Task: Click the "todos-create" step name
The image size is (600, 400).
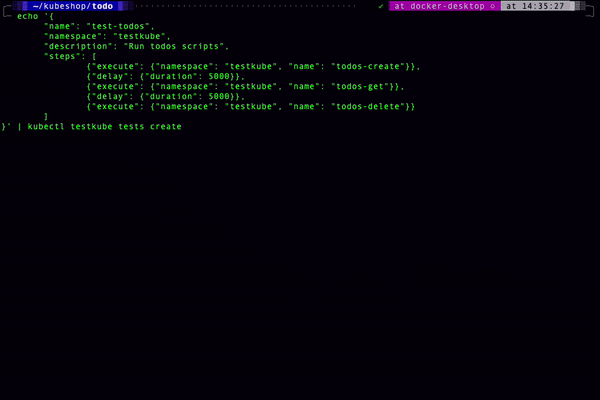Action: pos(368,66)
